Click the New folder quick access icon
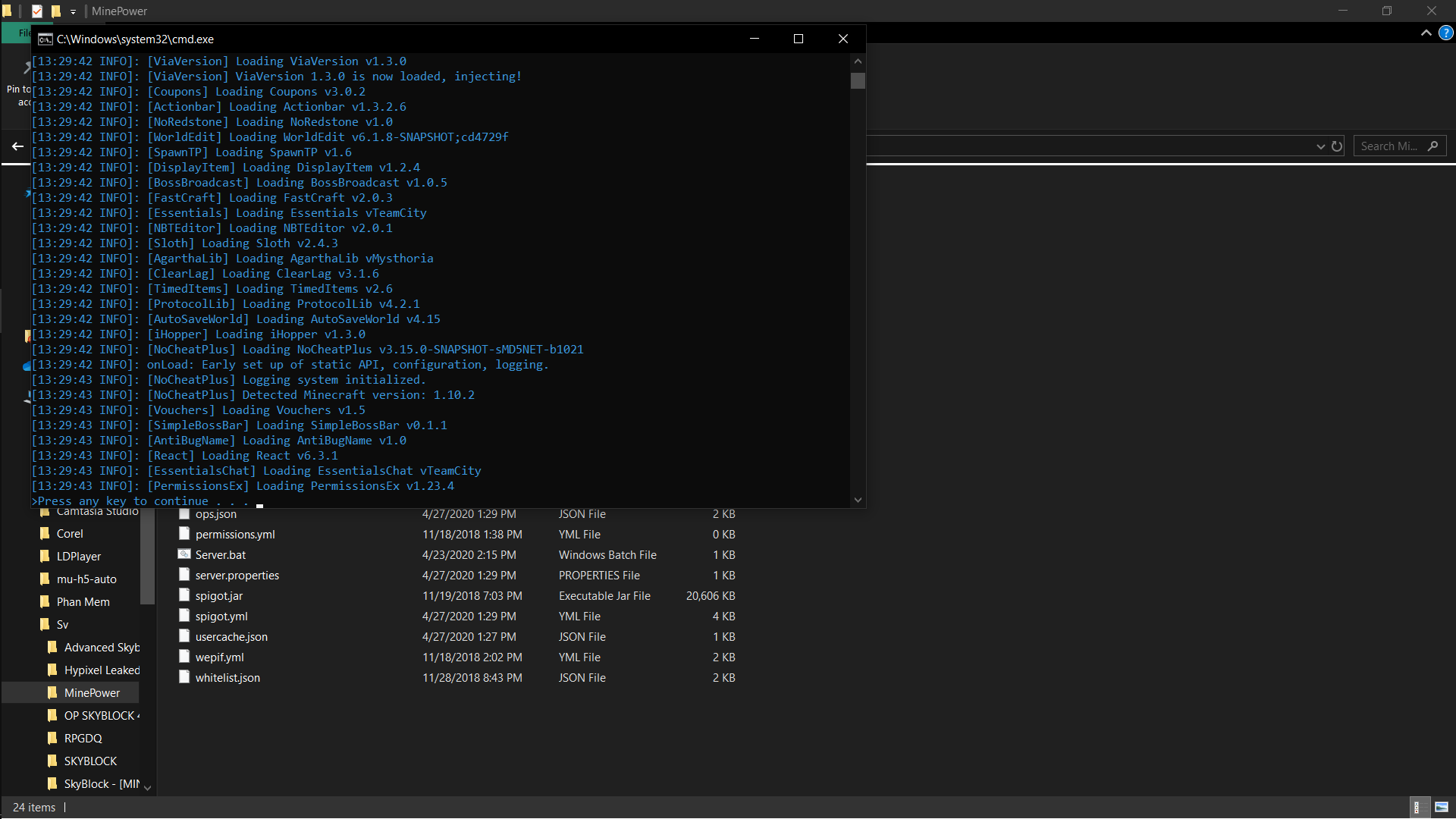Screen dimensions: 1456x819 coord(55,11)
